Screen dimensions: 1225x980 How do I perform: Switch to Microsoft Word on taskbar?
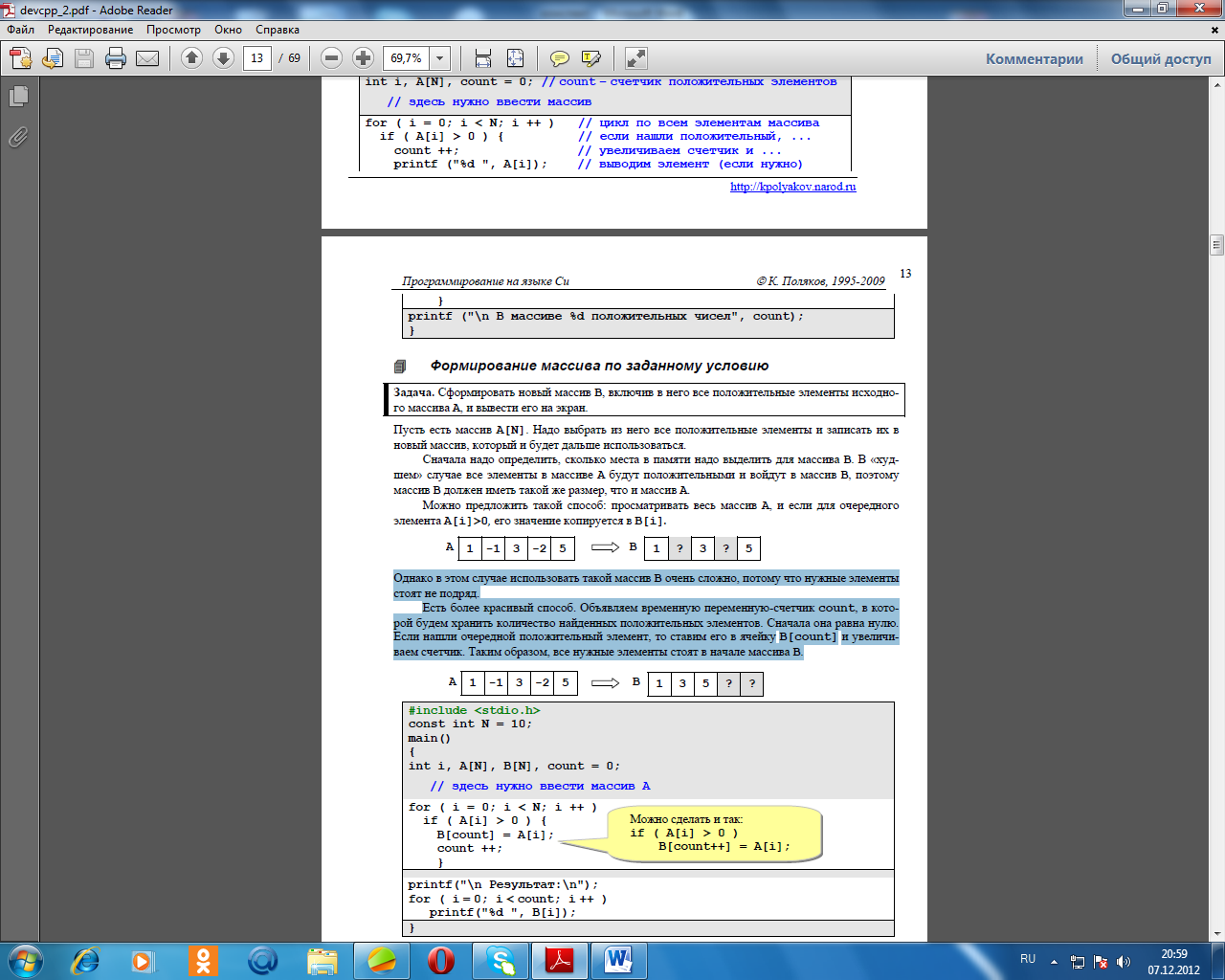(x=619, y=960)
